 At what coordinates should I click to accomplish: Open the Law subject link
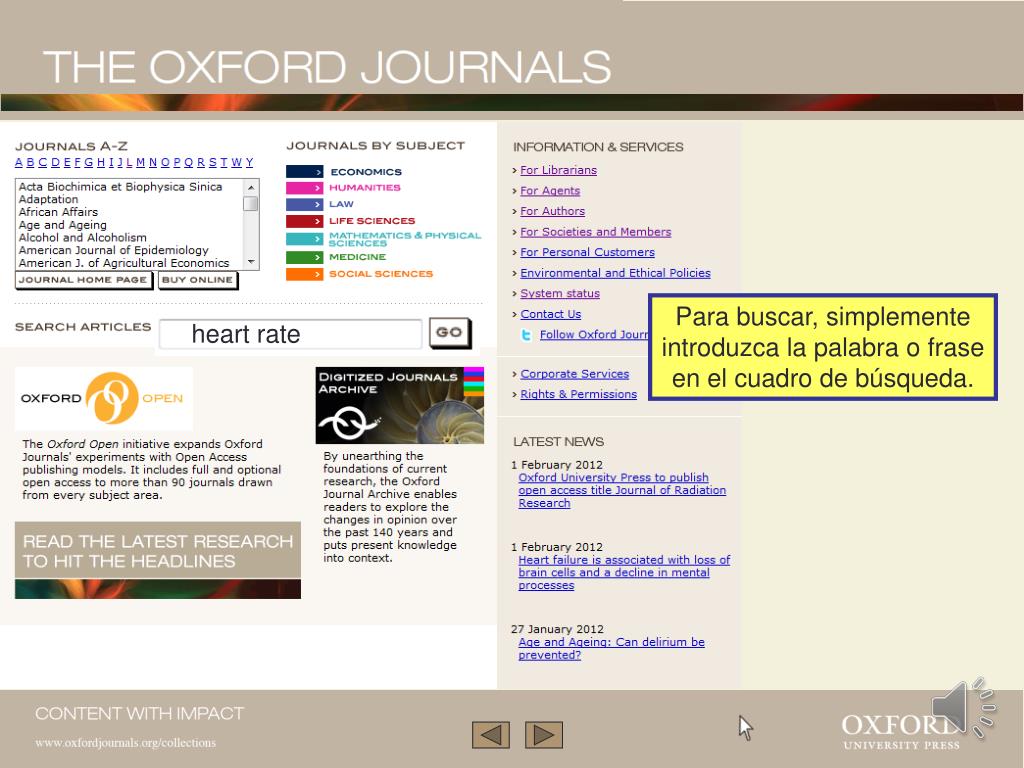tap(341, 204)
